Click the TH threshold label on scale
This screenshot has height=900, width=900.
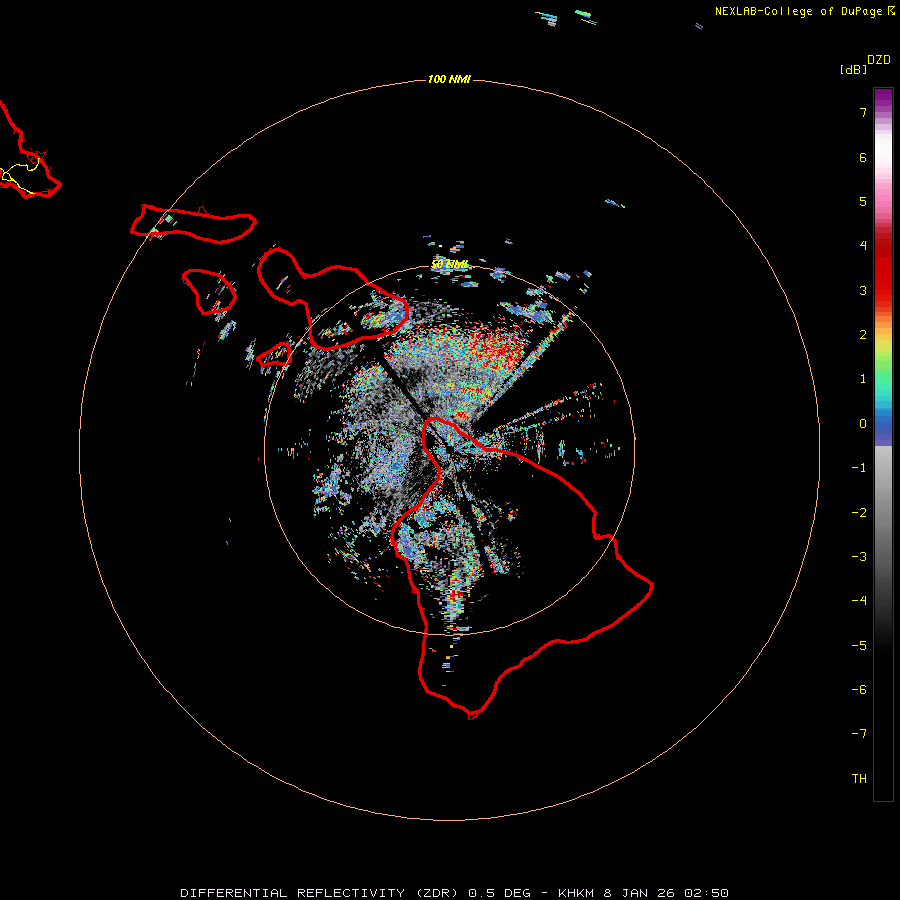(859, 779)
